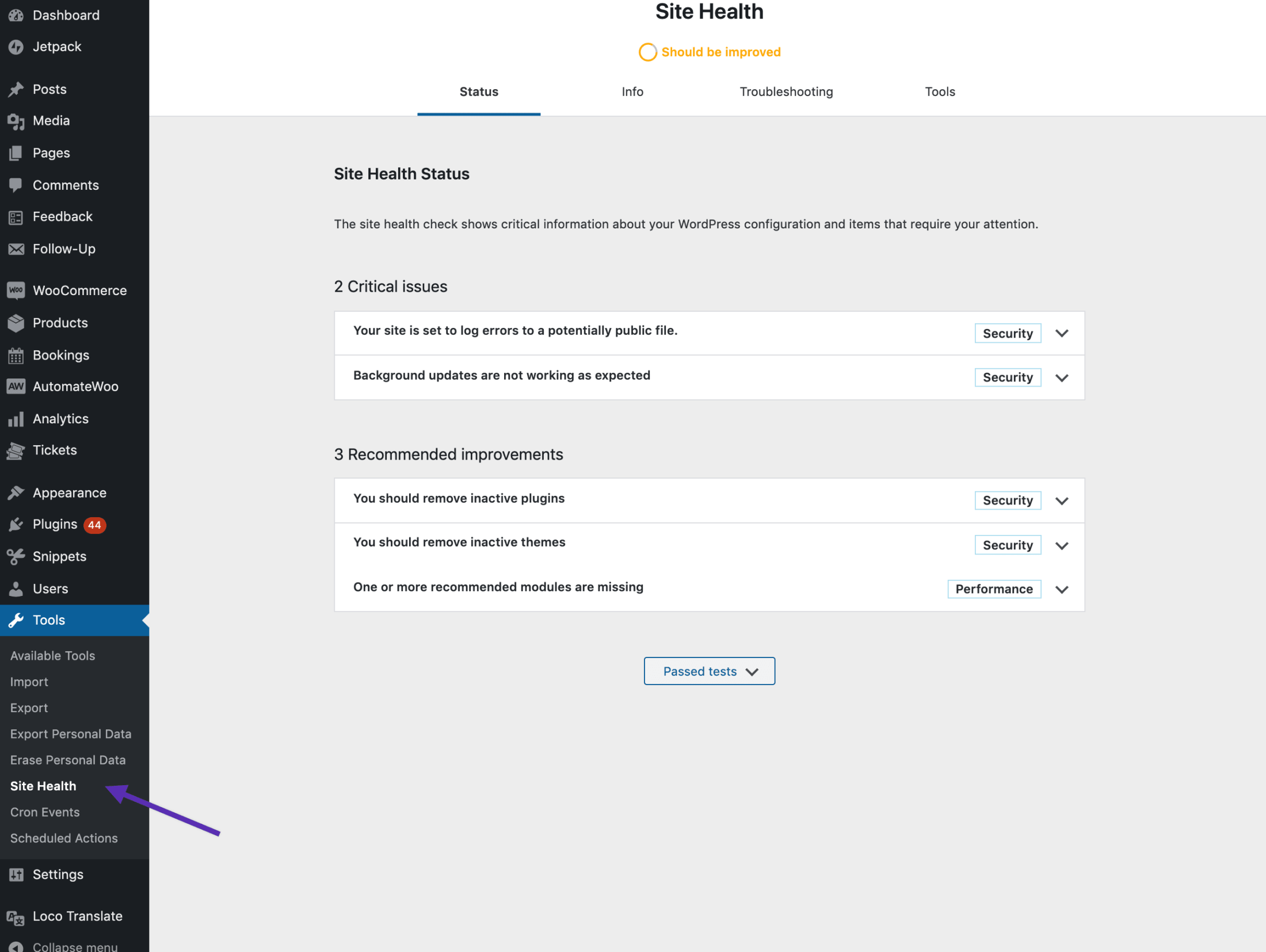
Task: Open the AutomateWoo panel
Action: point(75,386)
